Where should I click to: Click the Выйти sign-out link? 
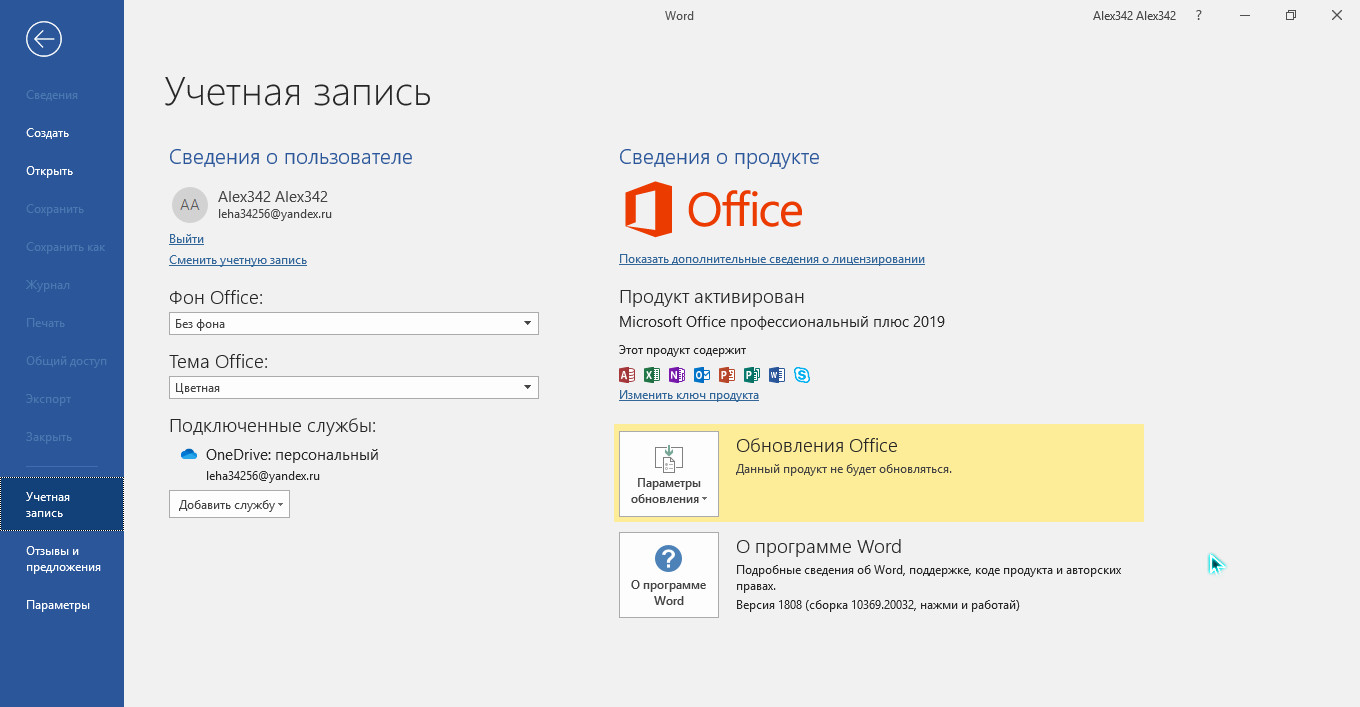[186, 239]
